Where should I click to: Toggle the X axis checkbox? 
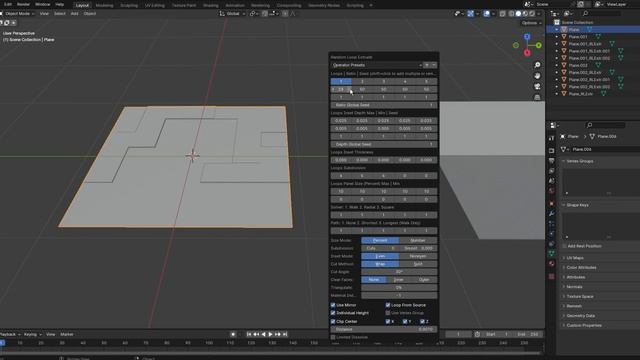[388, 322]
